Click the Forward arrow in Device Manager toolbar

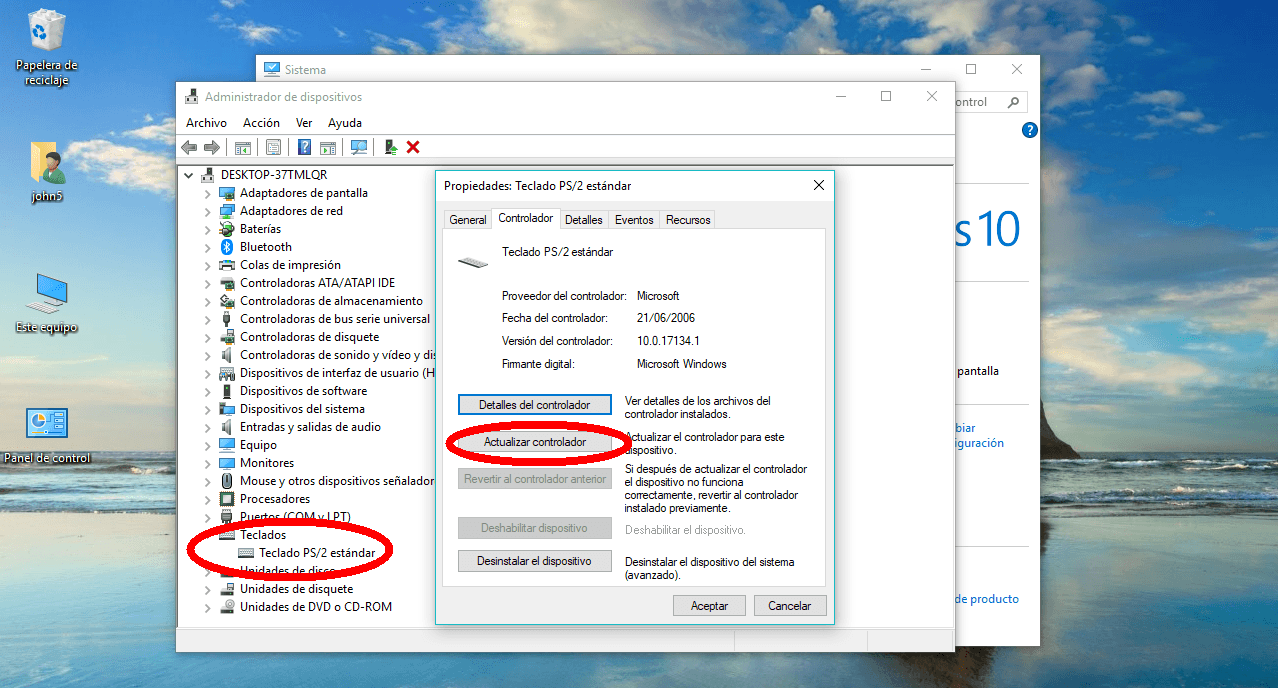(x=212, y=147)
